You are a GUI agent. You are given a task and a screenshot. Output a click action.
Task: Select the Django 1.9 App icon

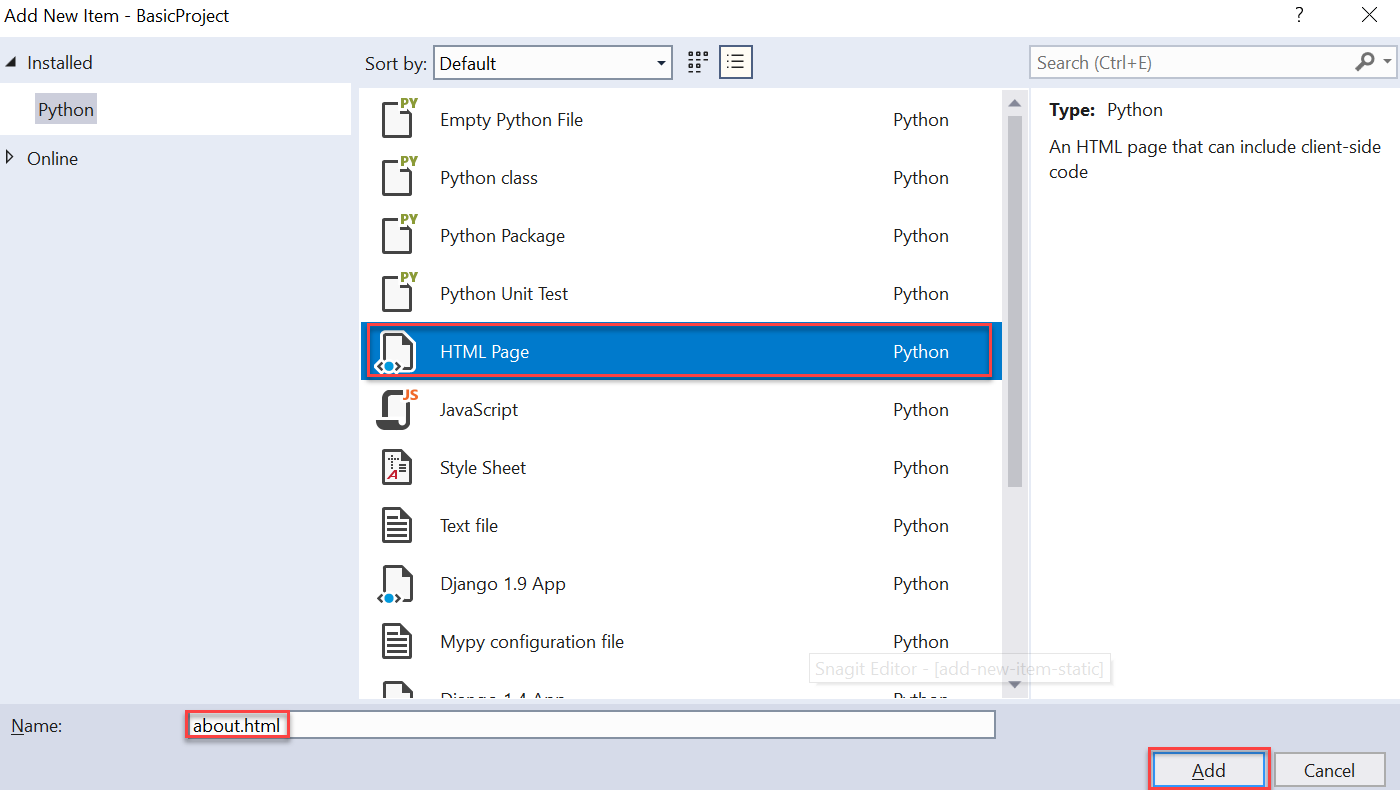[398, 583]
